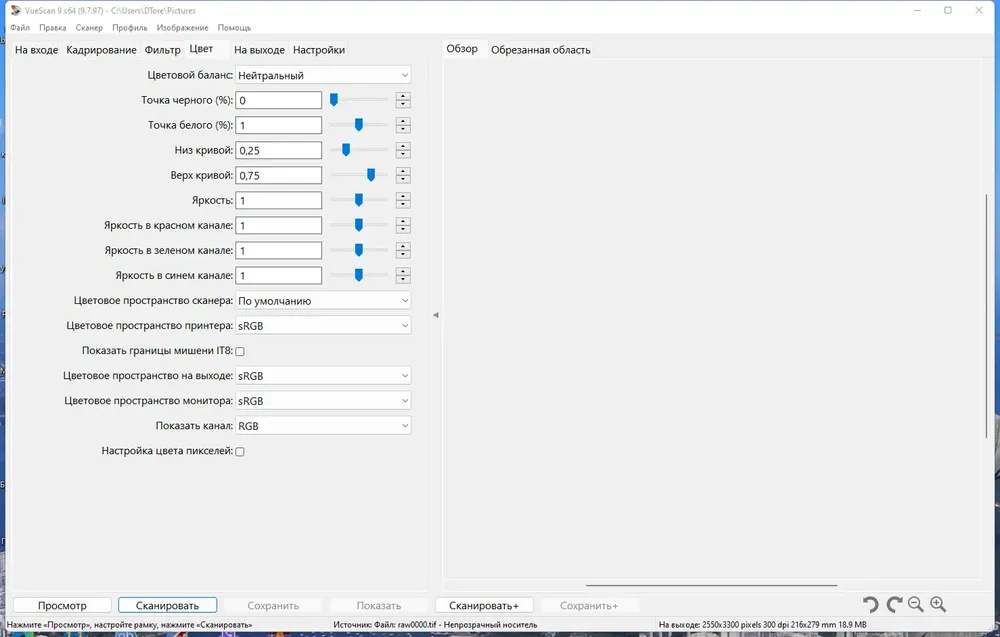Focus the 'Точка белого (%)' input field
This screenshot has width=1000, height=637.
pyautogui.click(x=279, y=125)
